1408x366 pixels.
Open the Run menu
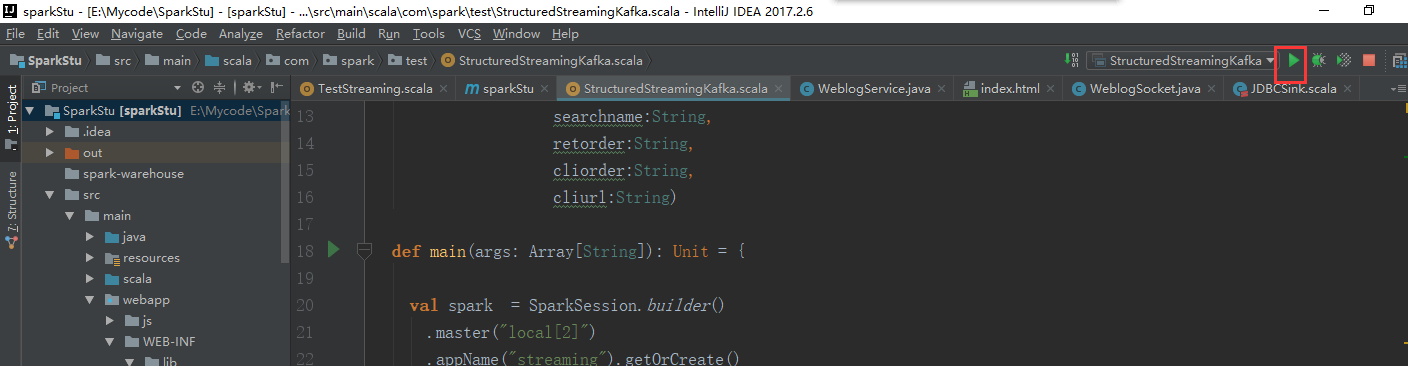tap(389, 34)
